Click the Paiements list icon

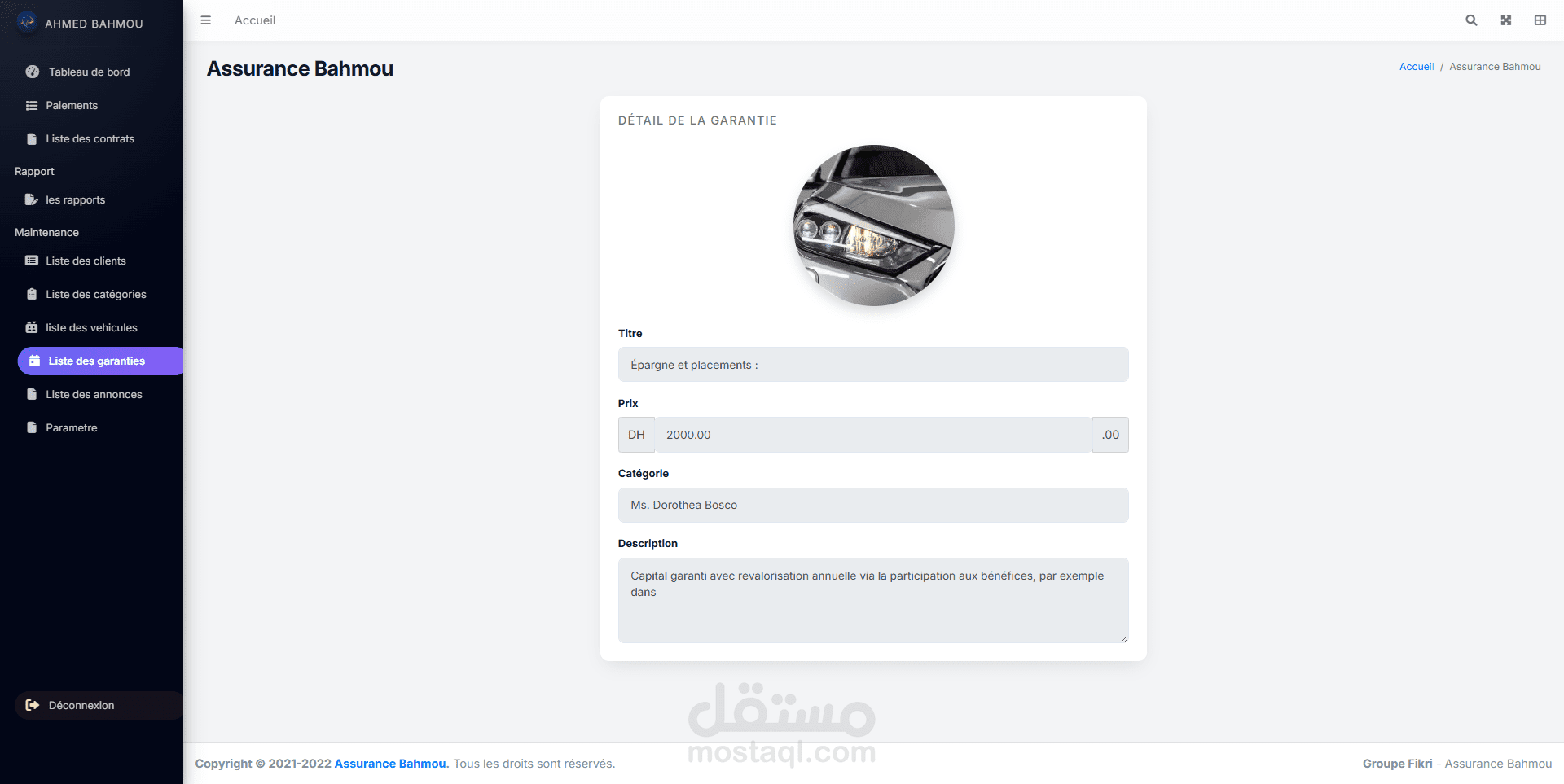point(32,105)
